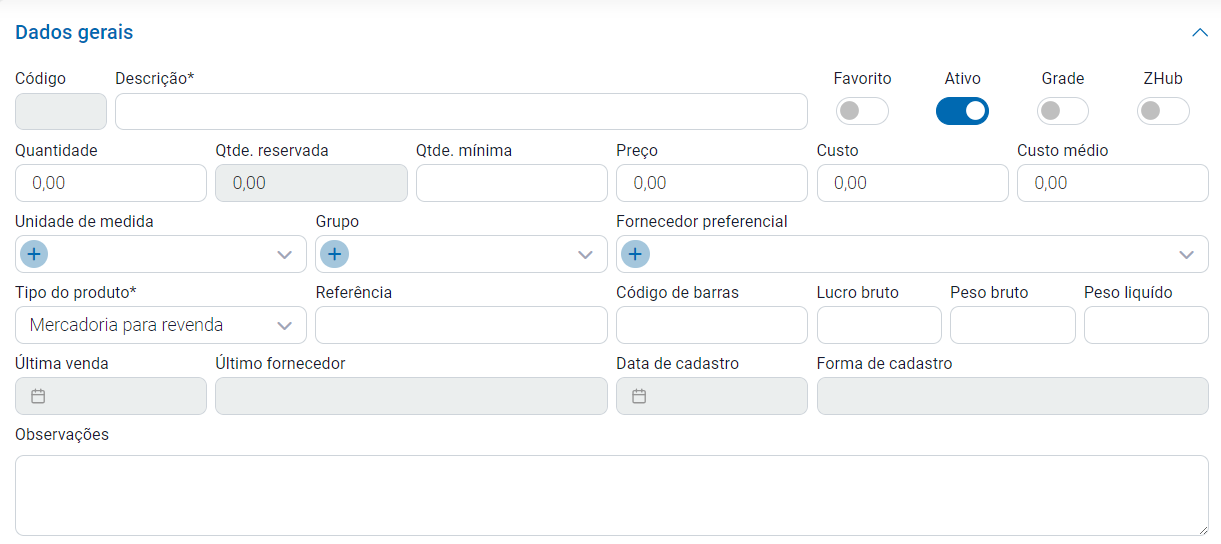The width and height of the screenshot is (1221, 544).
Task: Toggle the ZHub switch on
Action: [x=1162, y=111]
